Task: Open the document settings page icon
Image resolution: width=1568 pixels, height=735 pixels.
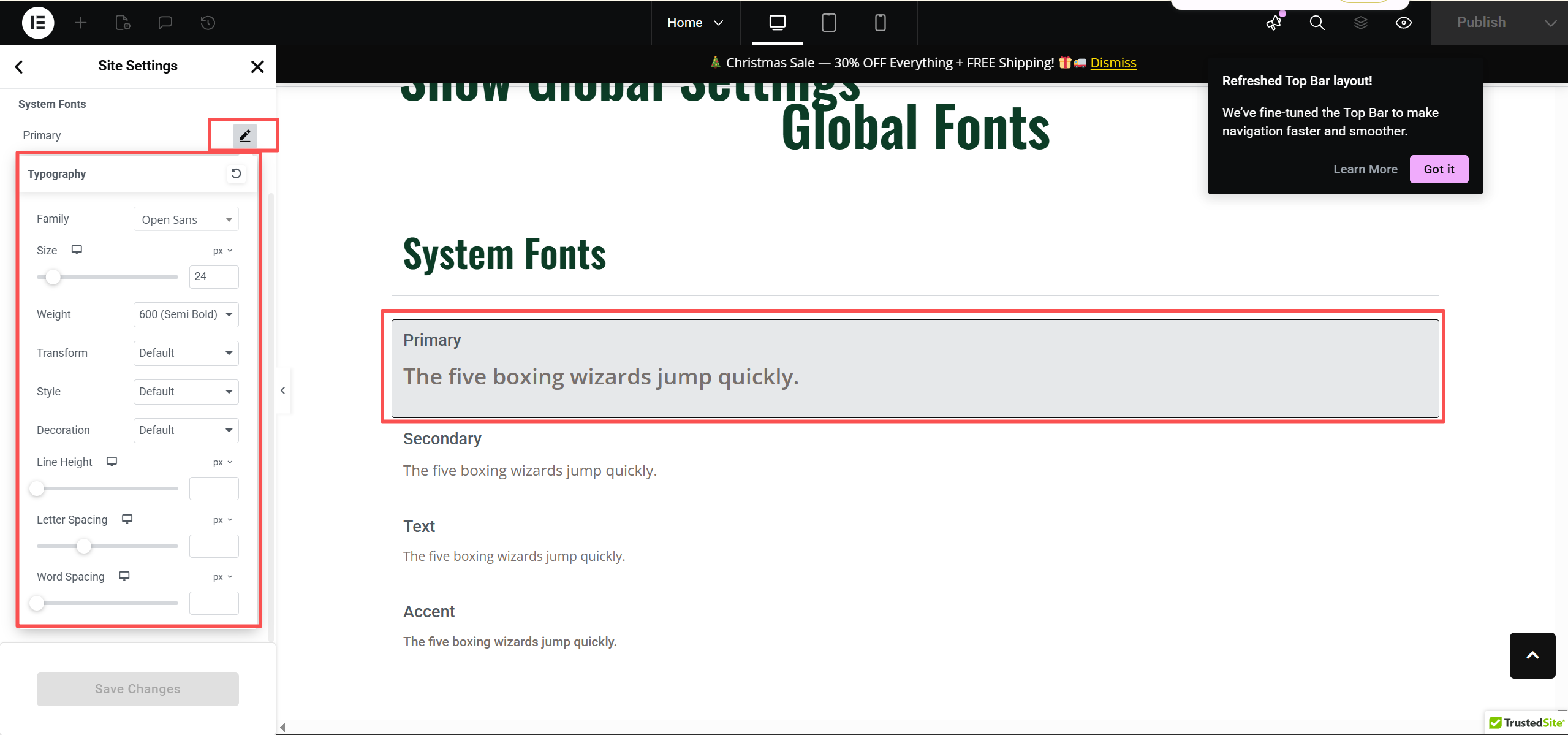Action: tap(123, 23)
